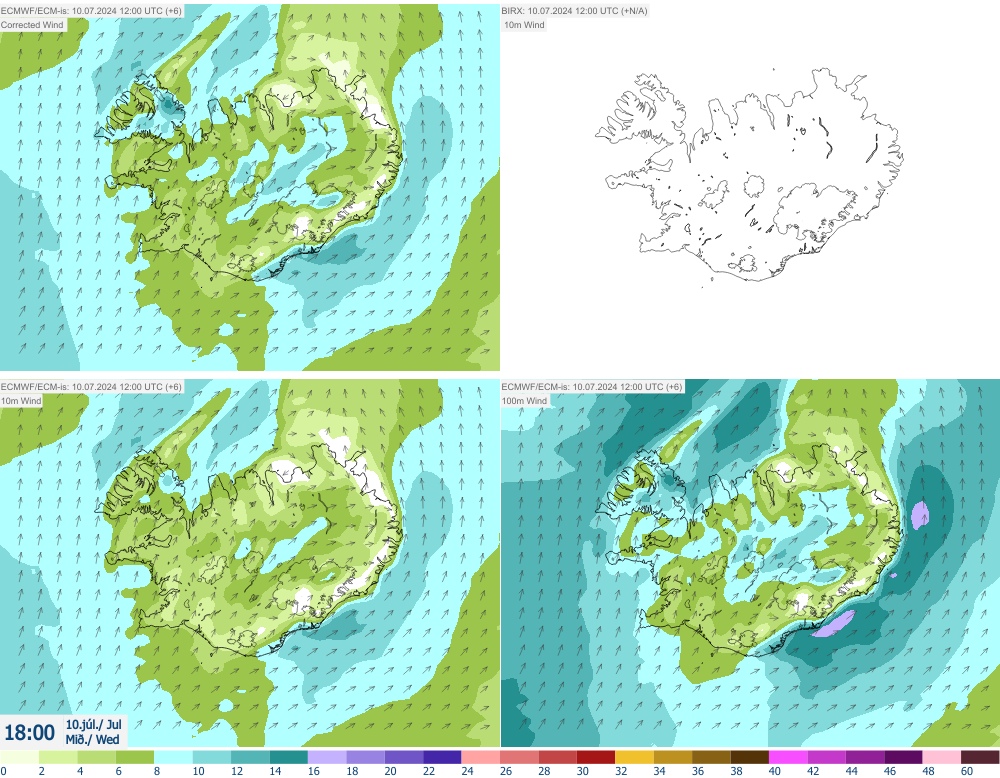
Task: Click the purple swatch between 18 and 20
Action: [365, 757]
